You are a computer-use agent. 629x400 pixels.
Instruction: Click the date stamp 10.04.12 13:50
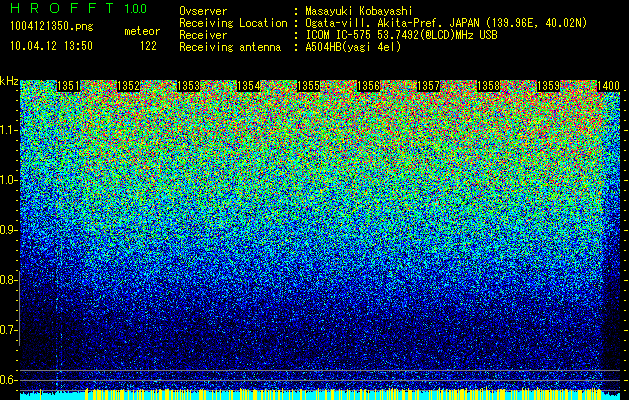point(51,46)
